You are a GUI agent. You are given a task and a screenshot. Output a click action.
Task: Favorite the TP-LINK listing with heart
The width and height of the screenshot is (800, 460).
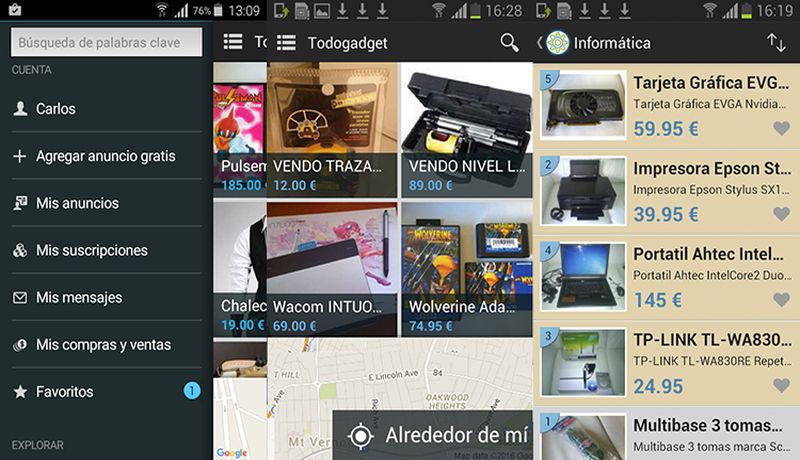(x=781, y=385)
